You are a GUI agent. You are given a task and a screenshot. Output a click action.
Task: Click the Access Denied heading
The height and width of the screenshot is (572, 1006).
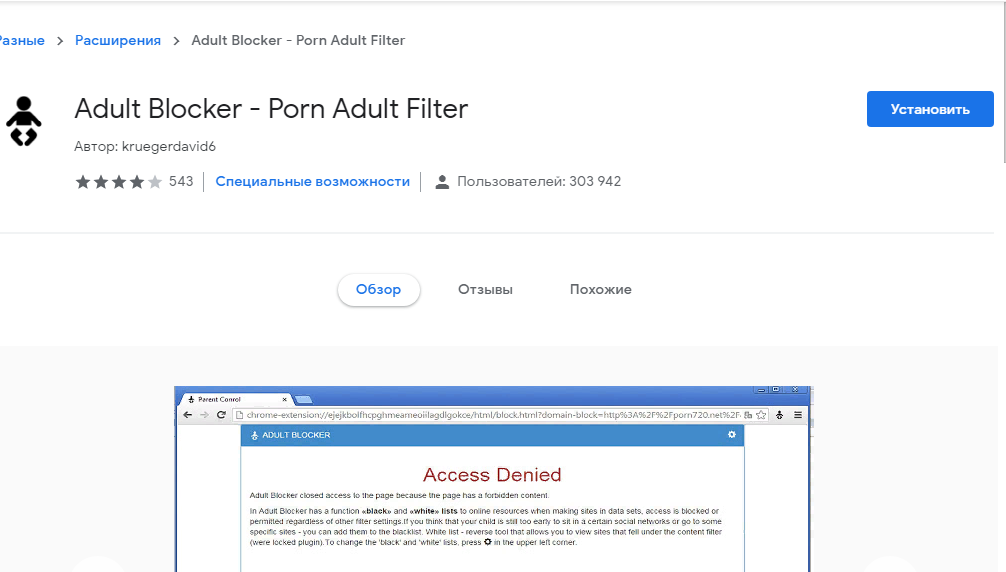coord(492,475)
